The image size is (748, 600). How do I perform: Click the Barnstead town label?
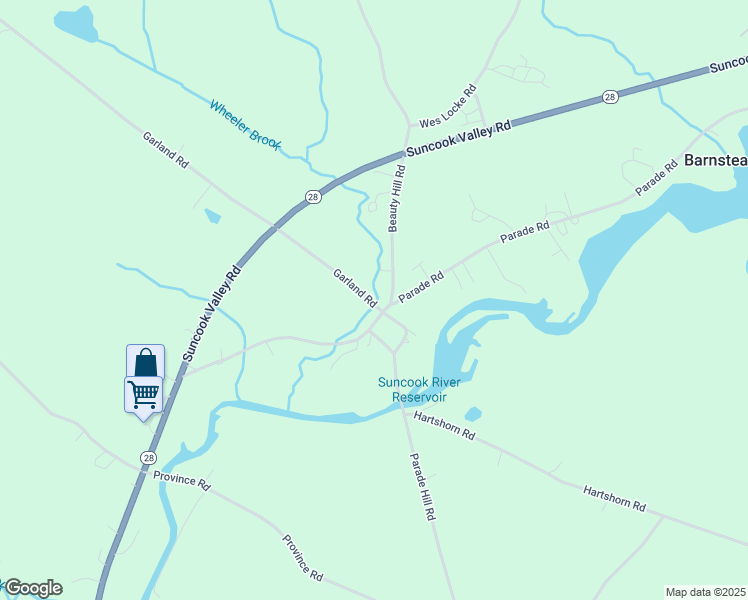pos(716,160)
